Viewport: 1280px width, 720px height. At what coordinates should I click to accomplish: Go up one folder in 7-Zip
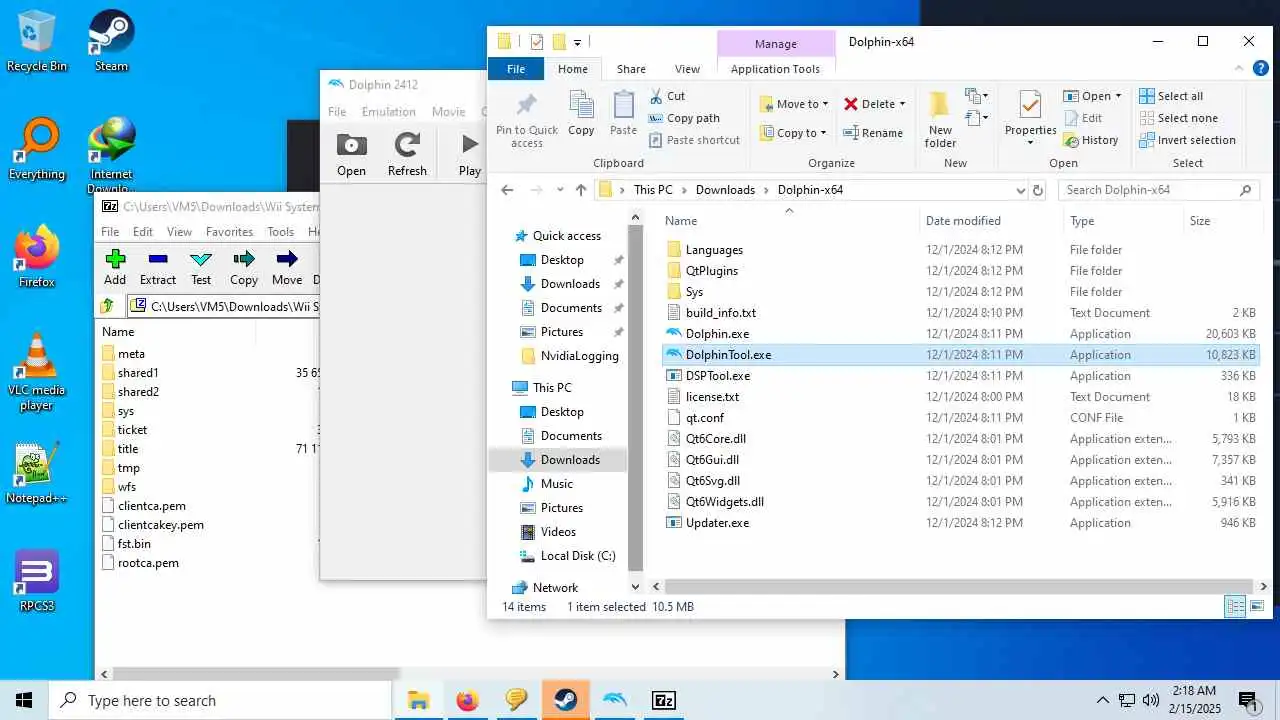(x=108, y=306)
